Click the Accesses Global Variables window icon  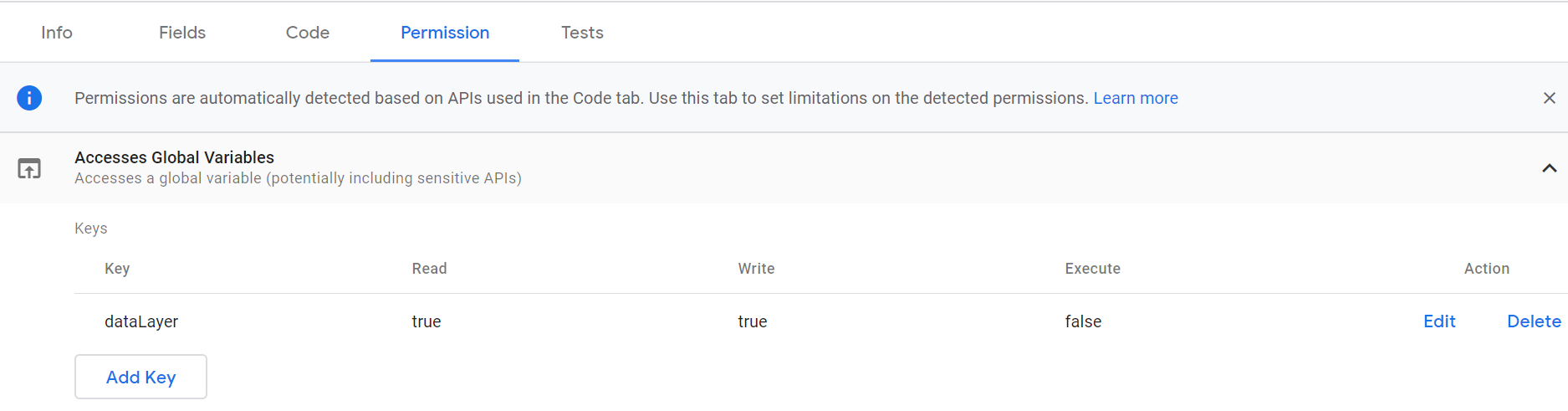point(29,168)
